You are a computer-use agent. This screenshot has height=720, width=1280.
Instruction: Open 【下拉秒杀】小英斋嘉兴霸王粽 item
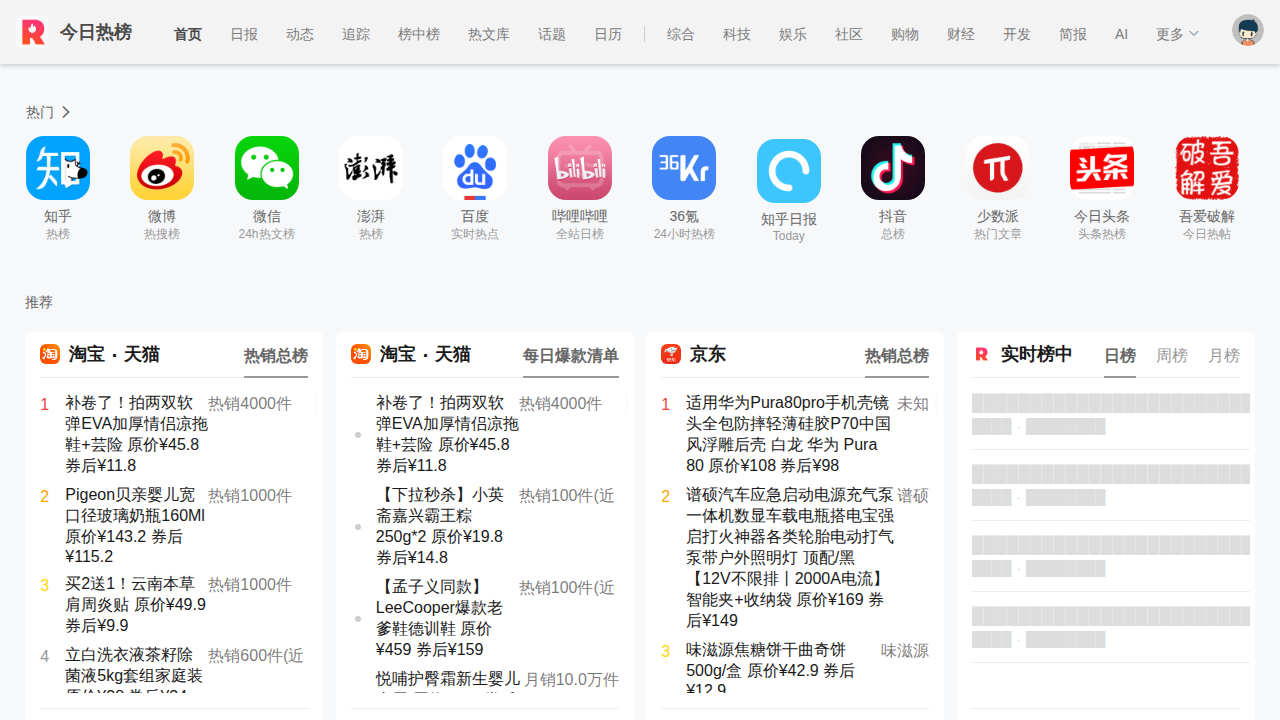tap(447, 526)
